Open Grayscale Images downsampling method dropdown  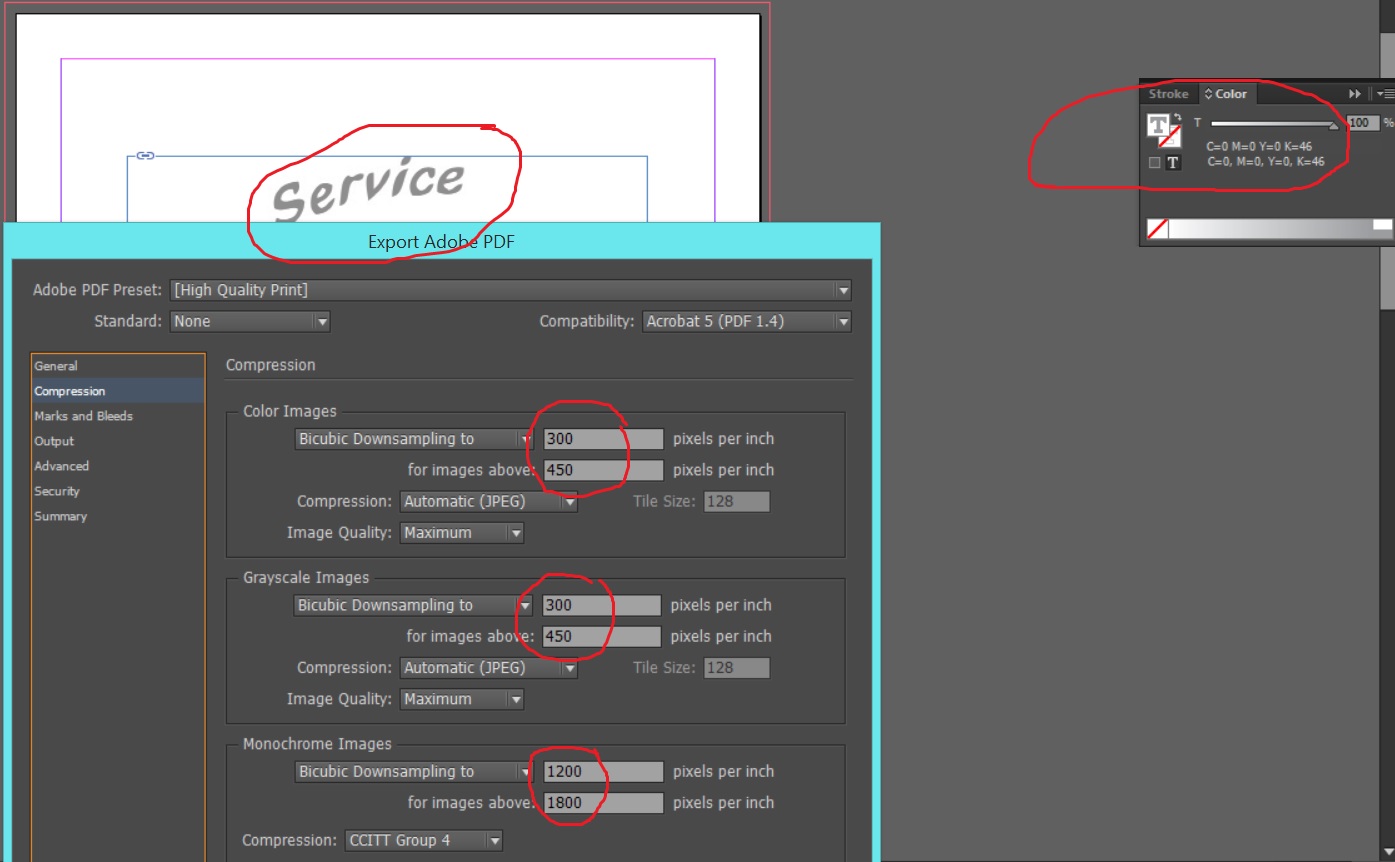(x=413, y=605)
